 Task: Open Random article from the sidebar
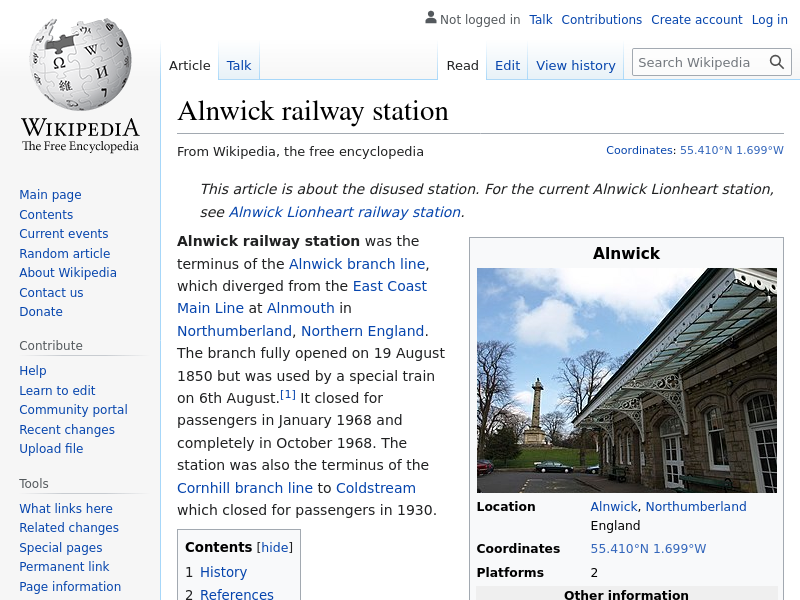tap(64, 253)
